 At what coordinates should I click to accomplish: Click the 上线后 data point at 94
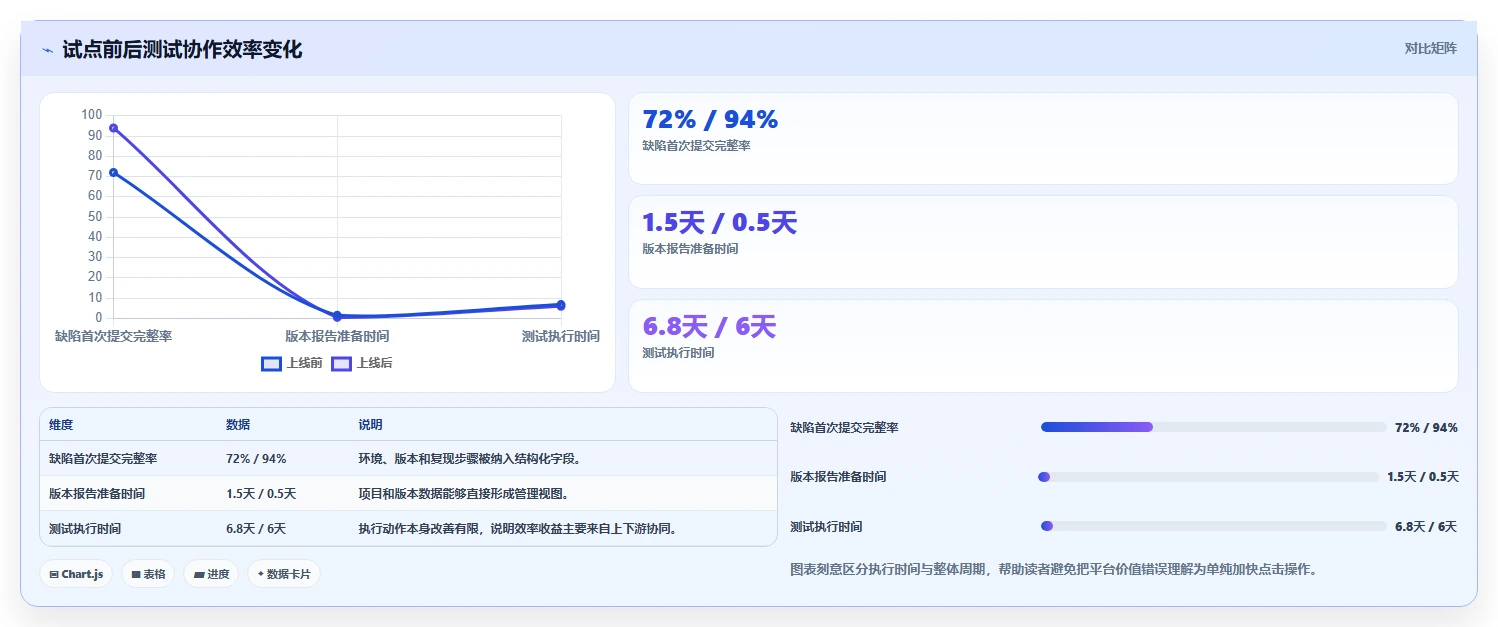[113, 128]
